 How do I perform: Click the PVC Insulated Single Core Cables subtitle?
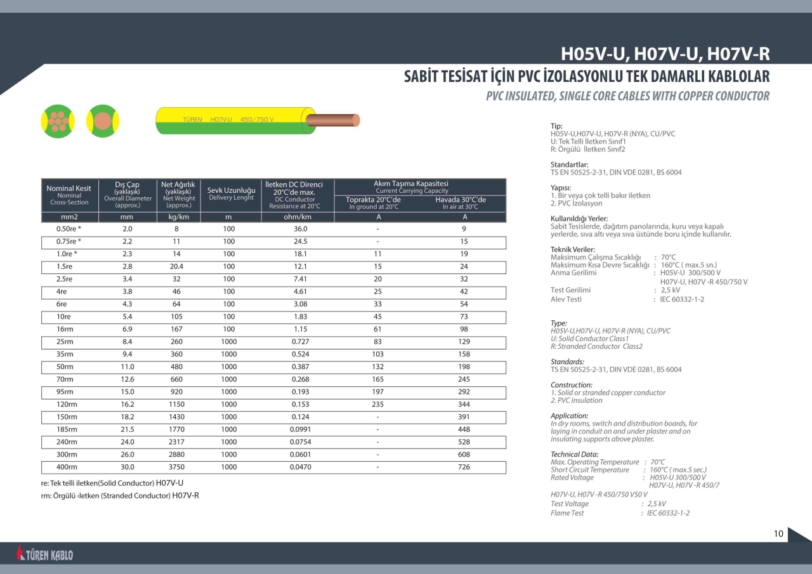click(627, 96)
